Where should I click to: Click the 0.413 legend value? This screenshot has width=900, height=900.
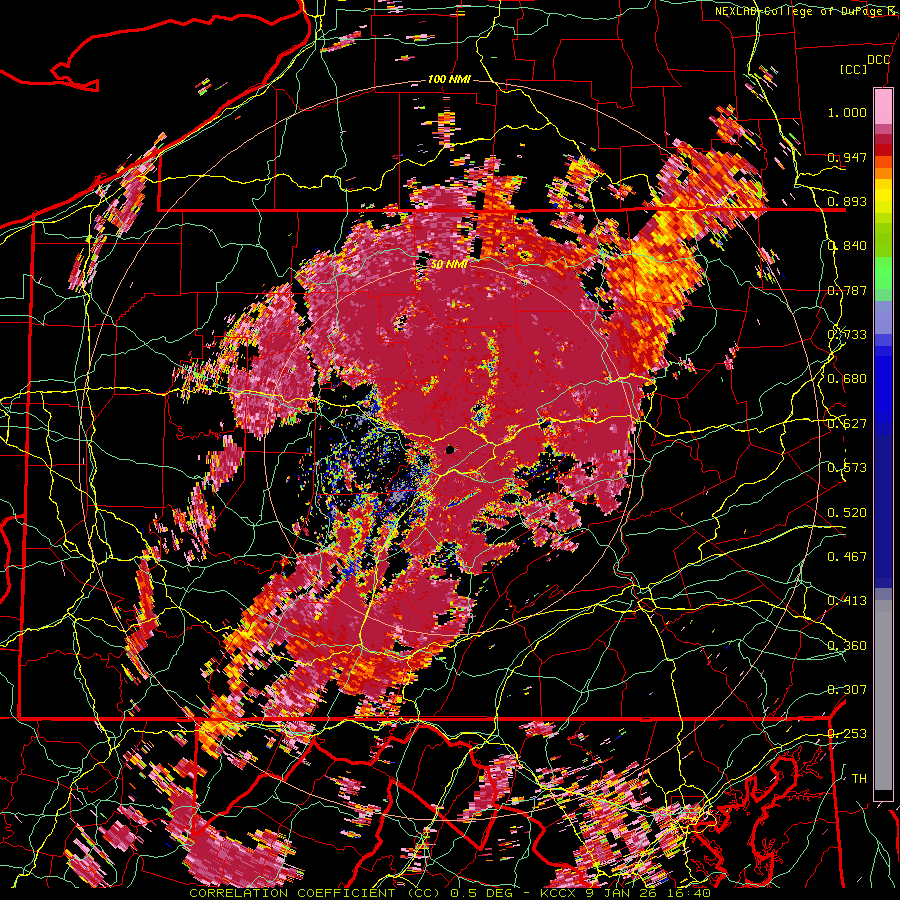pyautogui.click(x=847, y=601)
